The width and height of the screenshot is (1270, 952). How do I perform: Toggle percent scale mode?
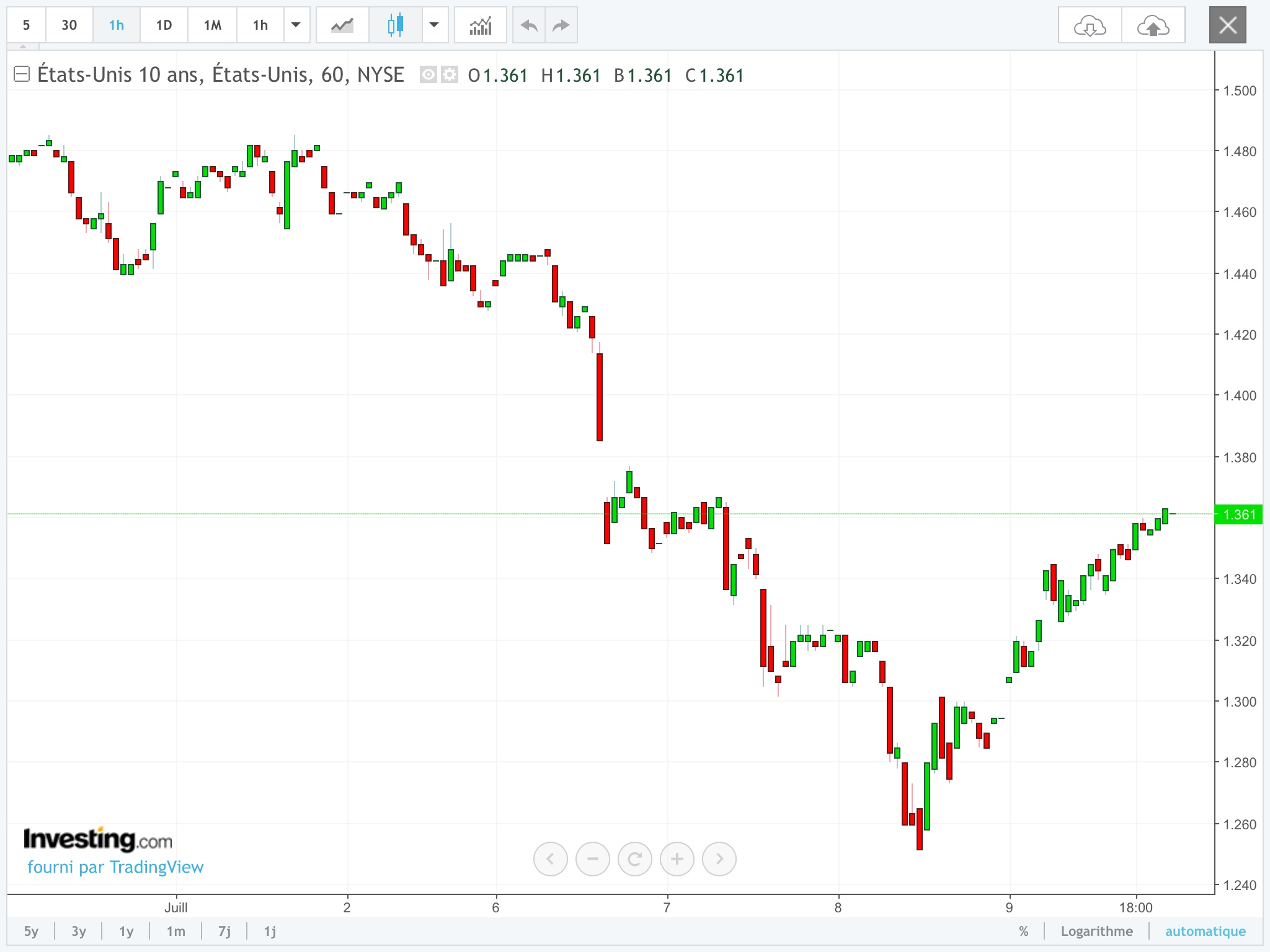click(1023, 931)
